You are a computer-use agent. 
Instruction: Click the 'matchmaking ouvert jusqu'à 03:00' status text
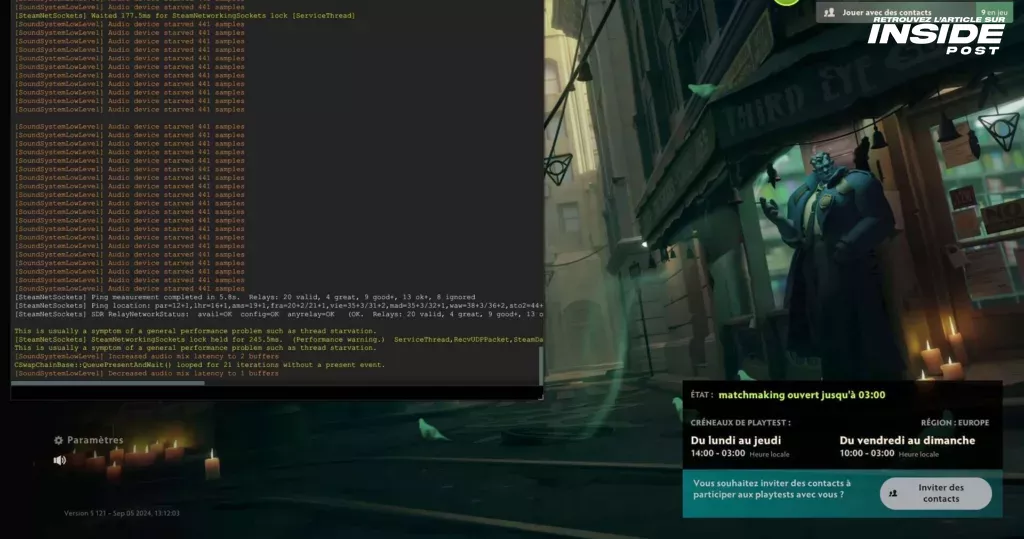(x=802, y=395)
